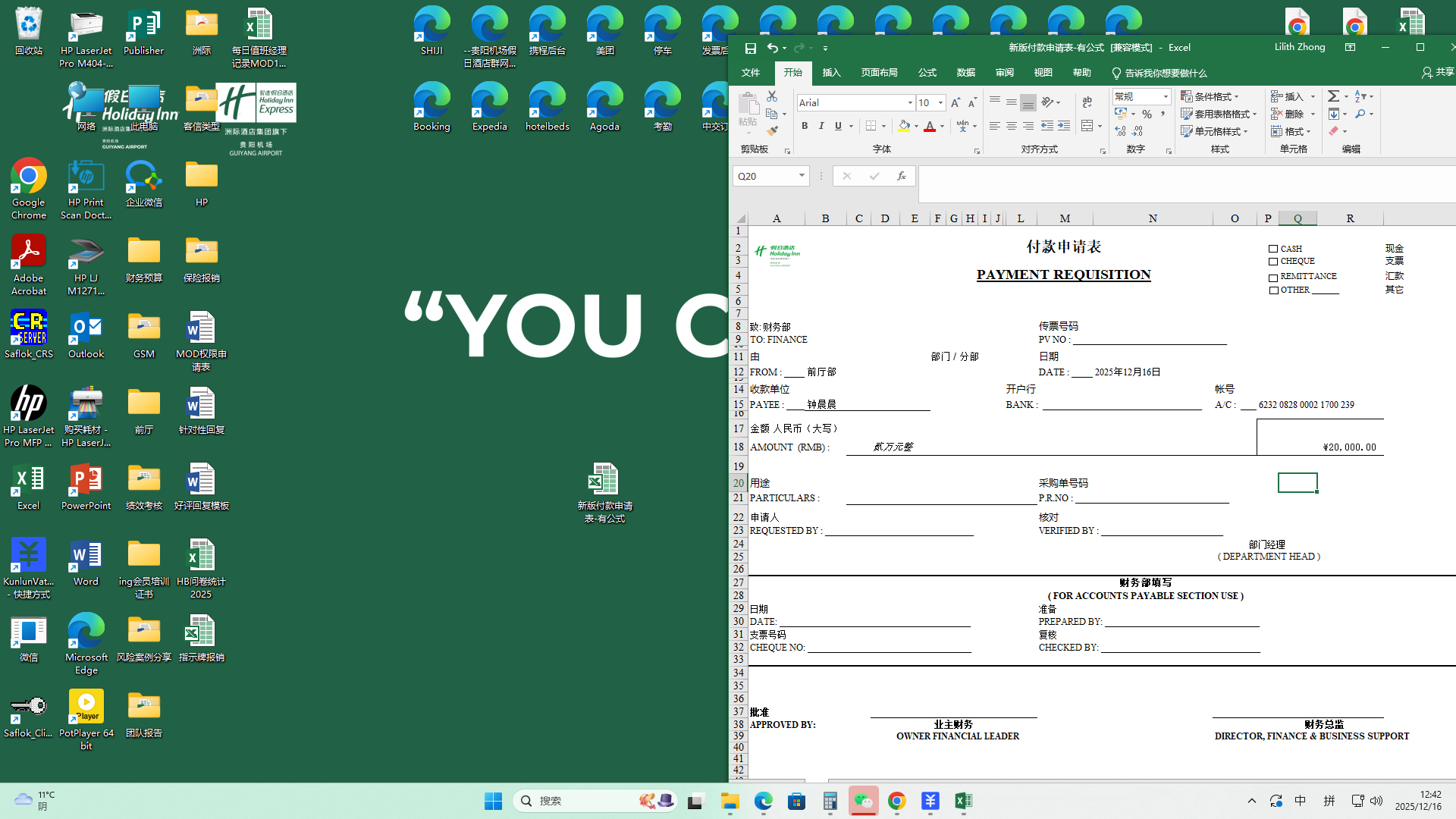Click the Italic formatting icon
The width and height of the screenshot is (1456, 819).
(821, 126)
